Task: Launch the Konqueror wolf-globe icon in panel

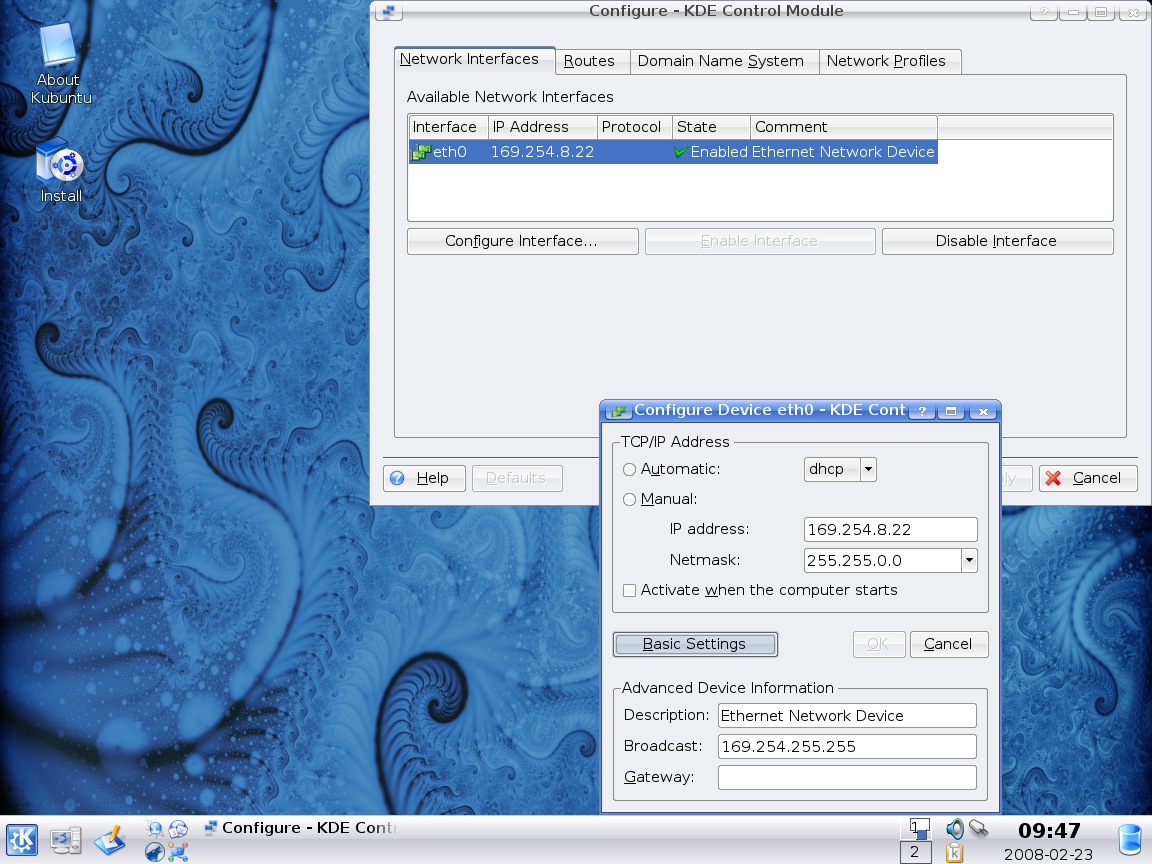Action: [155, 852]
